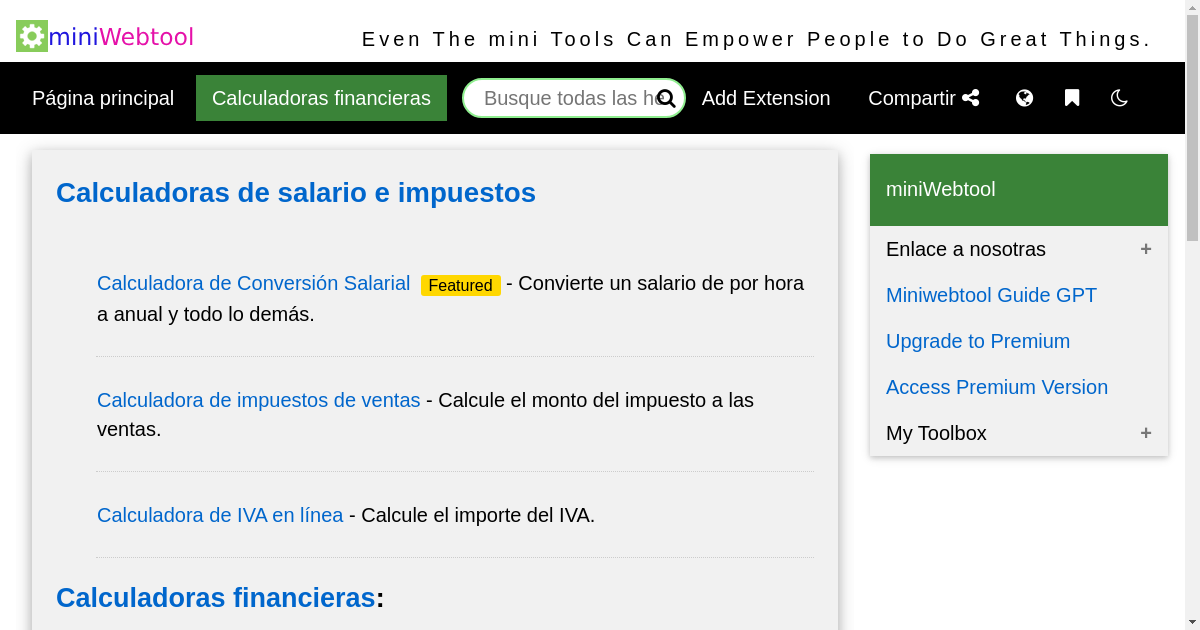This screenshot has width=1200, height=630.
Task: Click the green gear miniWebtool logo icon
Action: click(30, 36)
